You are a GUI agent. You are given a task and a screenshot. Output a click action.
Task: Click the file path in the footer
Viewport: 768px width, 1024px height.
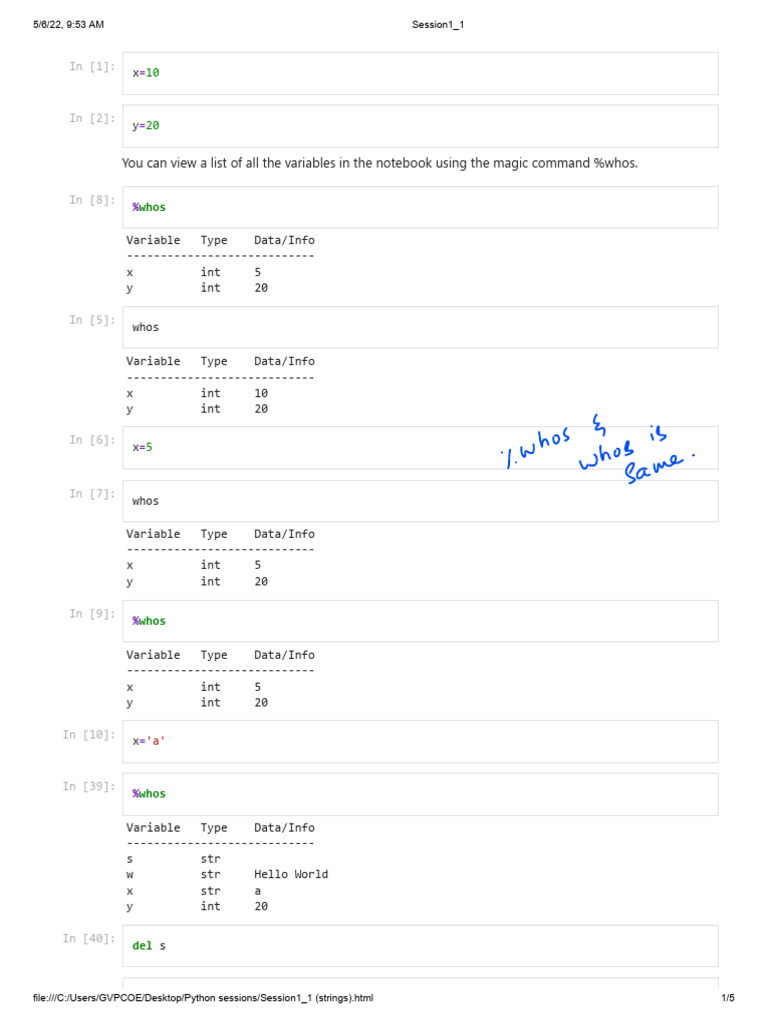tap(203, 998)
